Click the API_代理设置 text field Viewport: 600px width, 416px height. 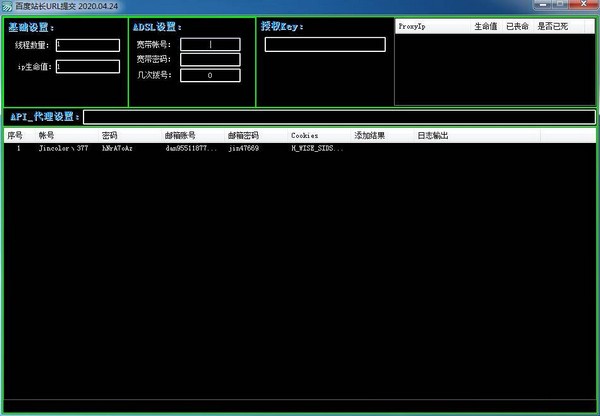tap(338, 118)
